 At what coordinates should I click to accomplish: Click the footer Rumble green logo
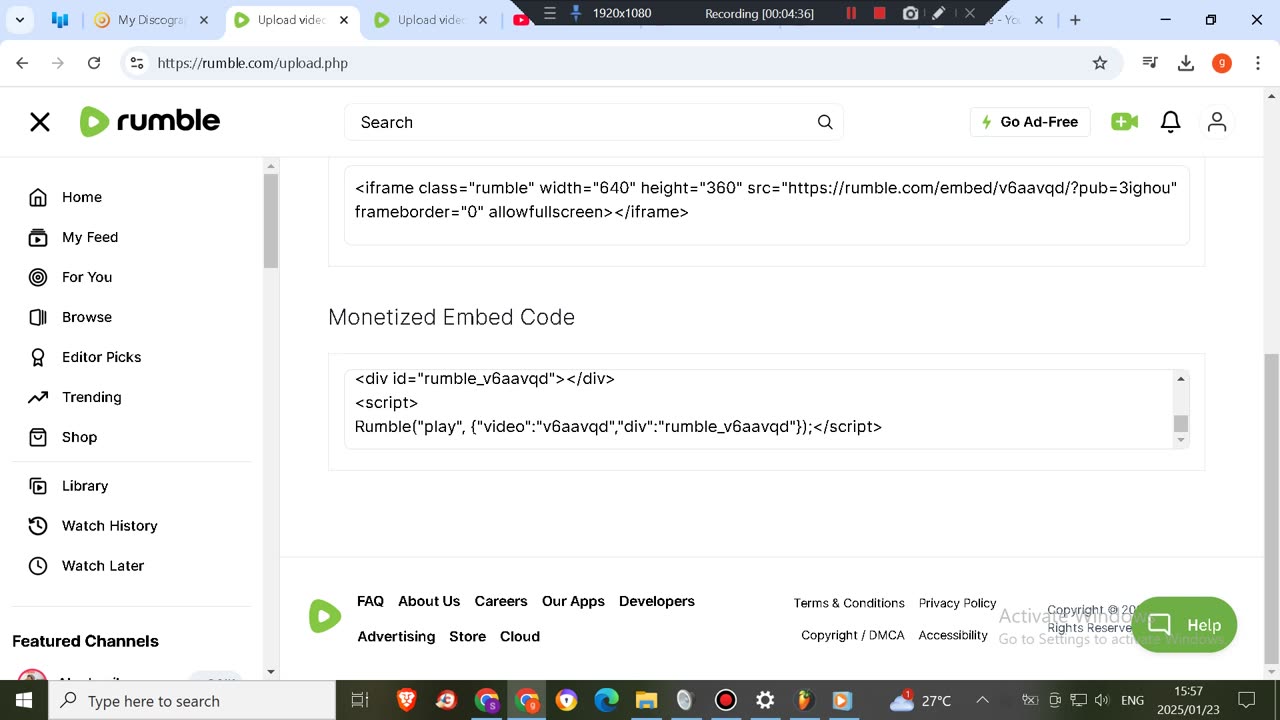point(324,616)
